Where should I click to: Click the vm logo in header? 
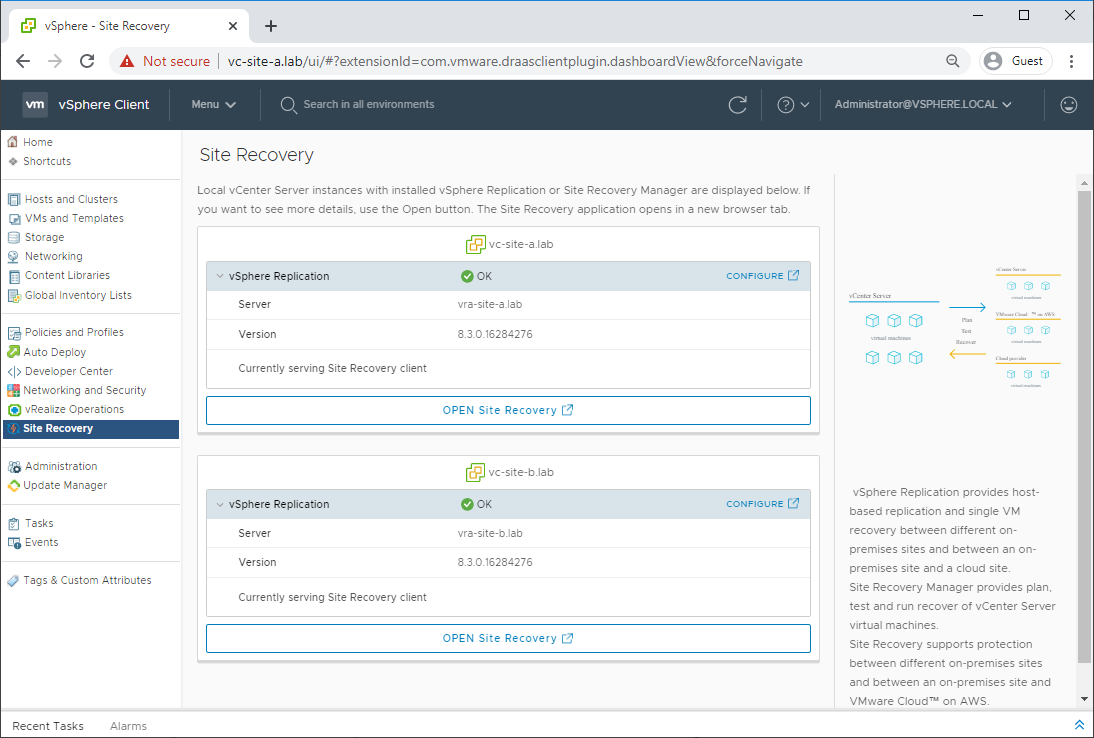(35, 105)
